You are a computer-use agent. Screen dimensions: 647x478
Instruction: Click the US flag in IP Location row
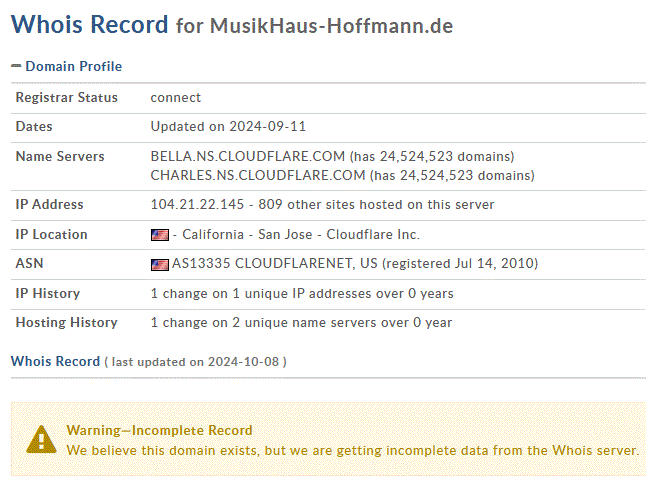pyautogui.click(x=160, y=235)
